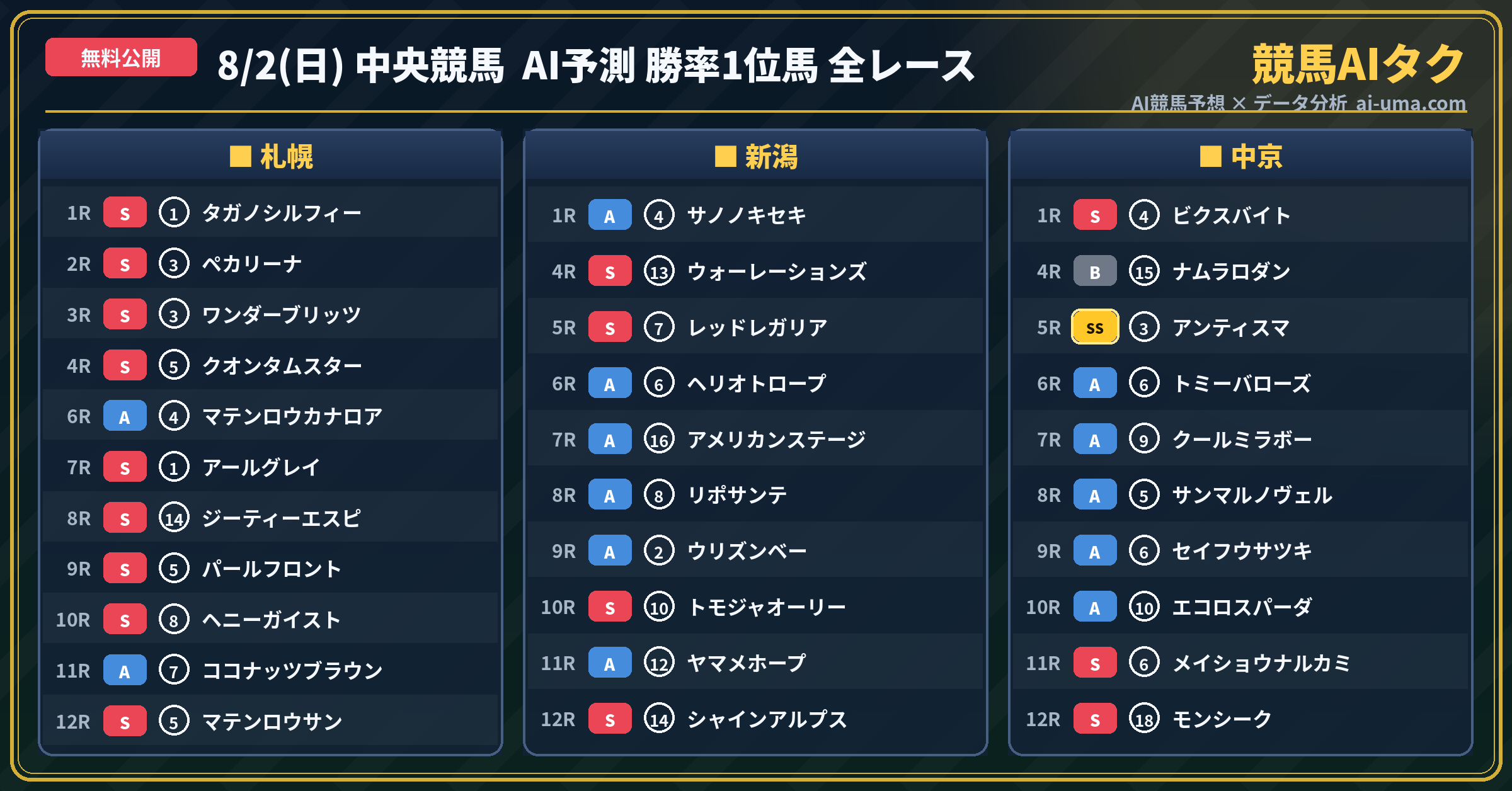Click 12R label in the 札幌 column

pyautogui.click(x=73, y=722)
